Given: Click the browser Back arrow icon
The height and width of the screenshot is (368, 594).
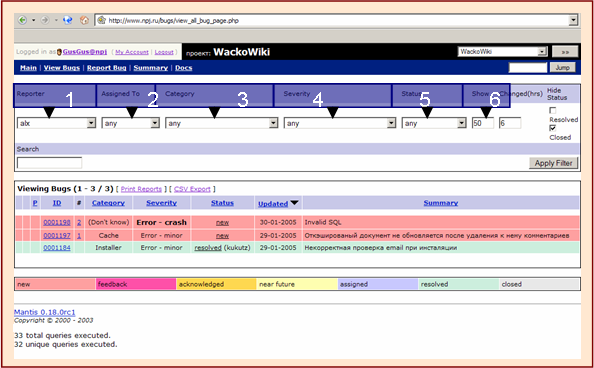Looking at the screenshot, I should tap(22, 20).
